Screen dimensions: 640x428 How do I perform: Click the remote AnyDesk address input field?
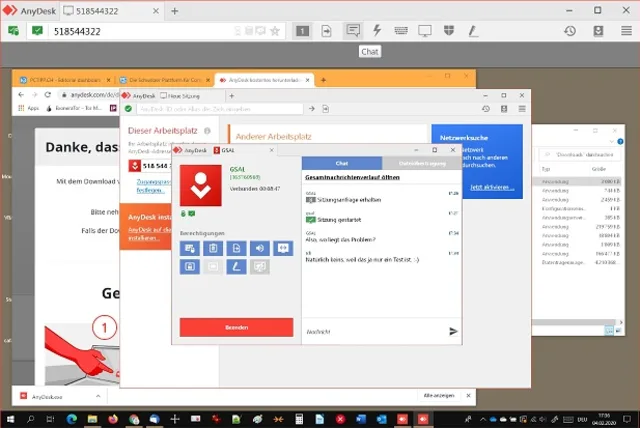click(220, 109)
